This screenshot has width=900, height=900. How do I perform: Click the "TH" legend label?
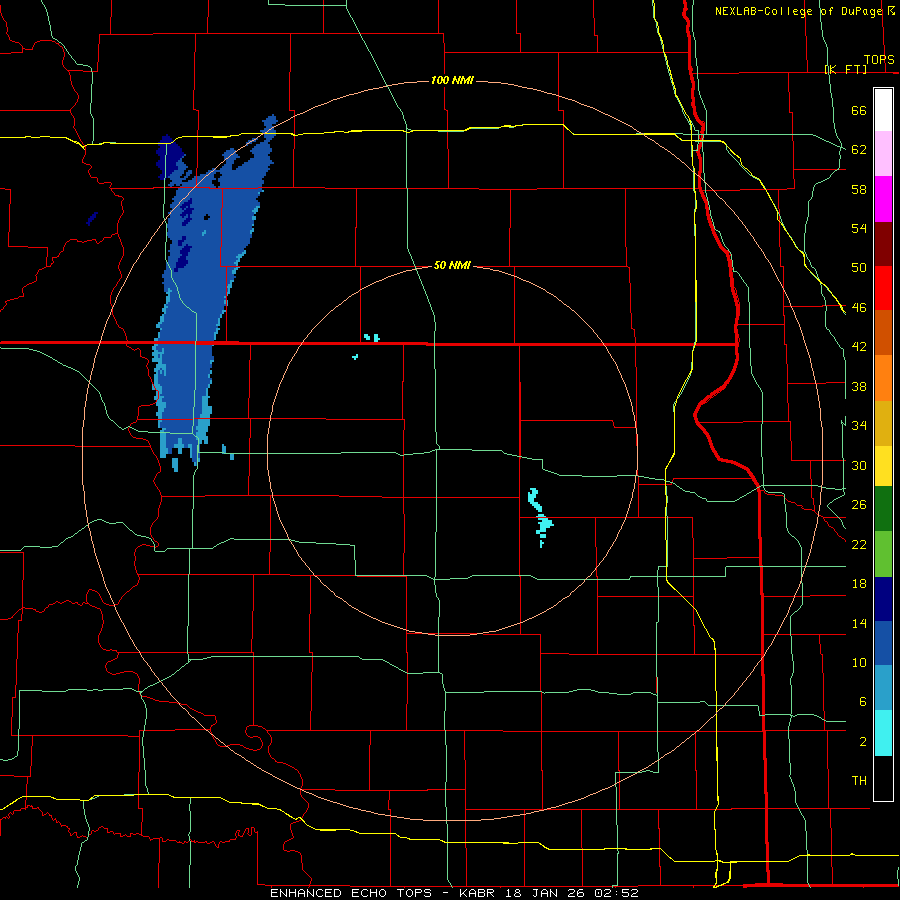(859, 781)
